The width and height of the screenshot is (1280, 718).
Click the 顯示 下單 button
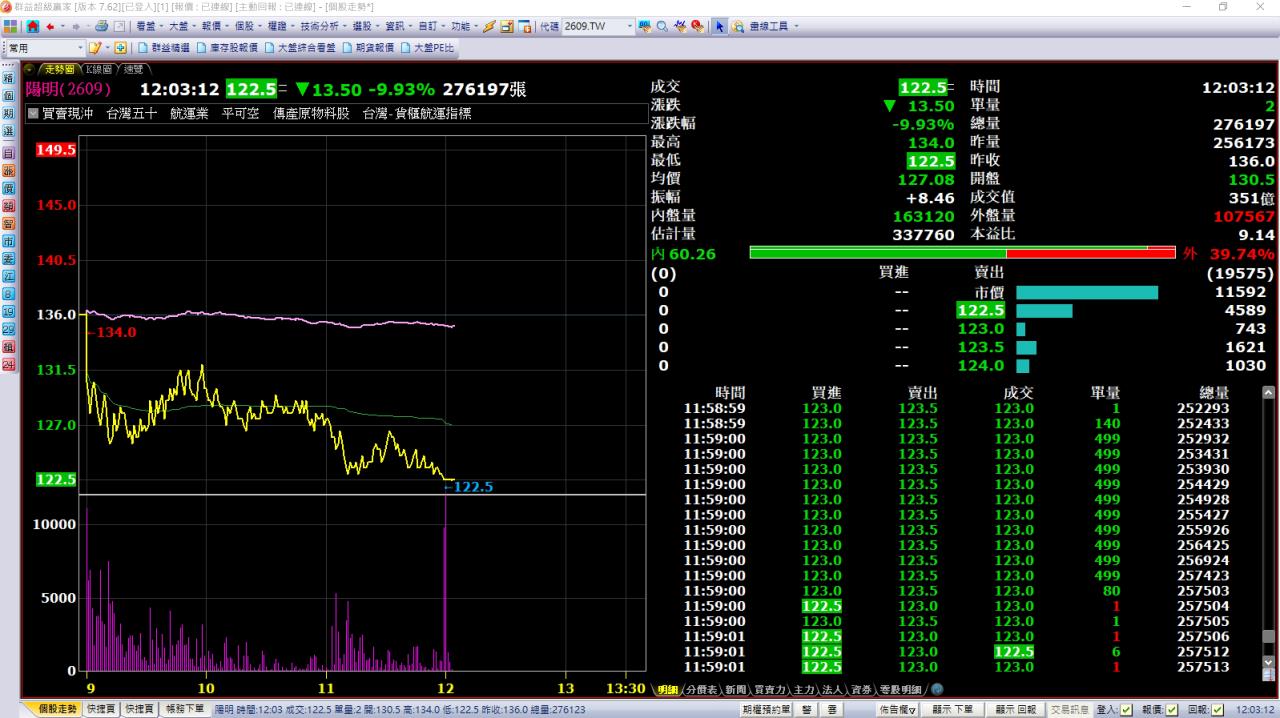[x=951, y=709]
